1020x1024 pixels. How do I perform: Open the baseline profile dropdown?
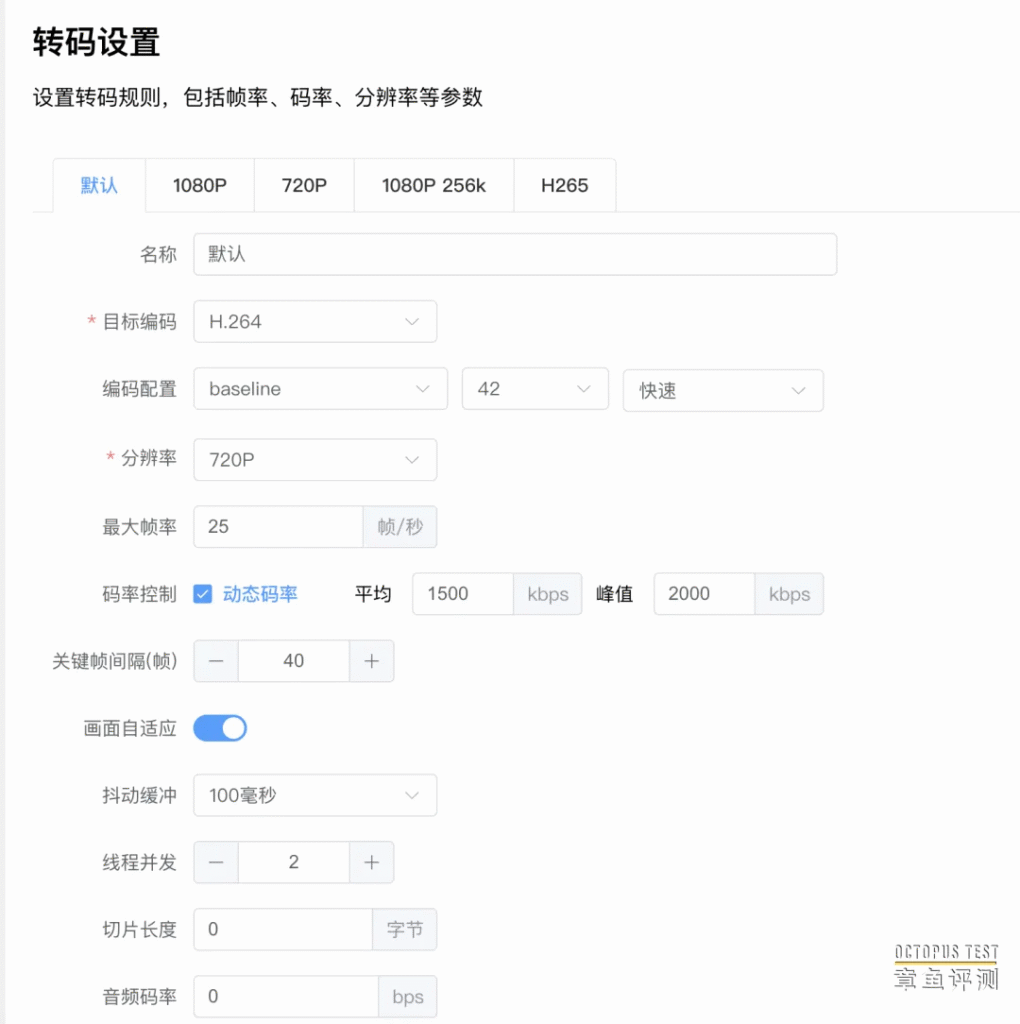tap(321, 389)
